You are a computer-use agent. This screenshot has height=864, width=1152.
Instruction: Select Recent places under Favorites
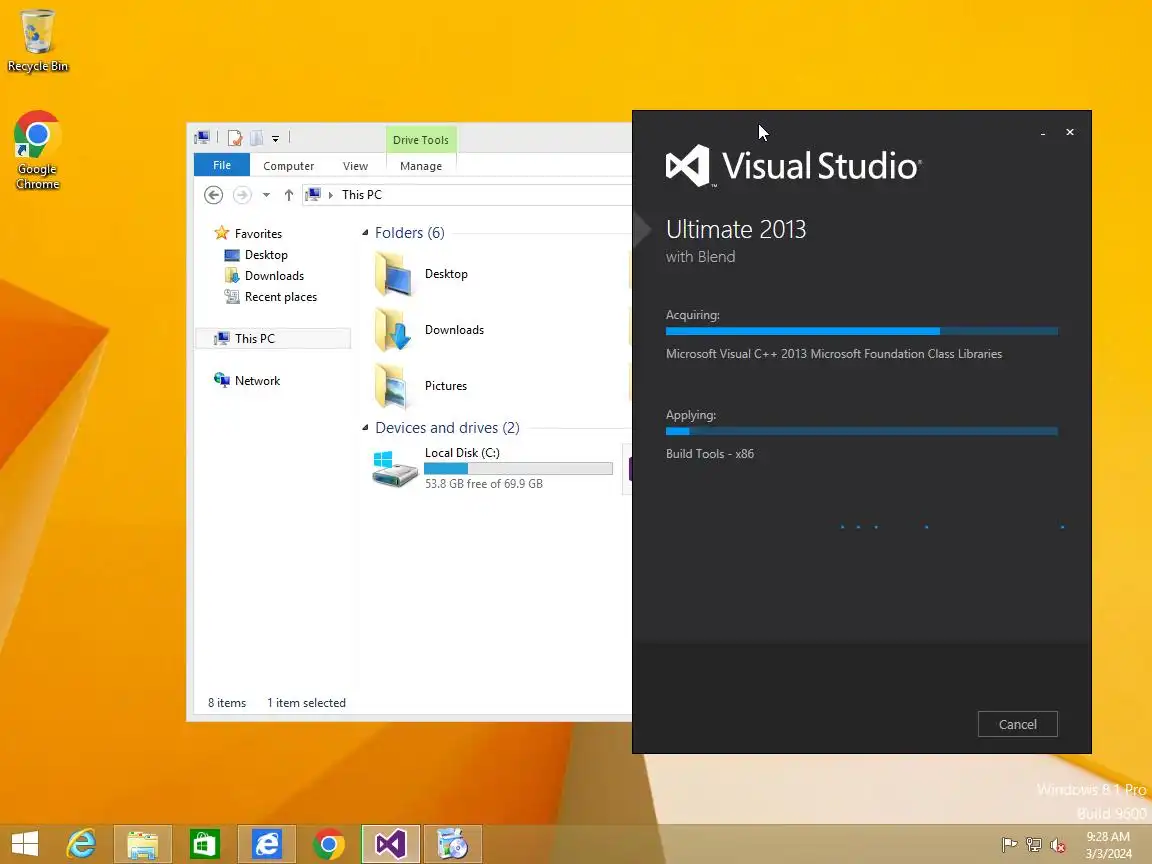271,297
